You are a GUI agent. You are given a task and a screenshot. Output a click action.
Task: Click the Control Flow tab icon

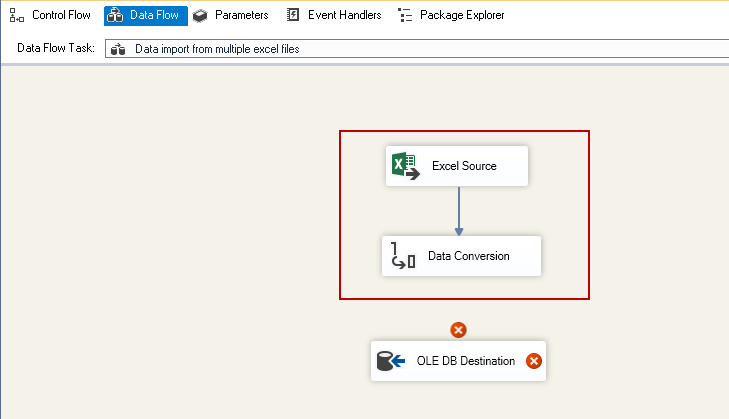(x=17, y=16)
